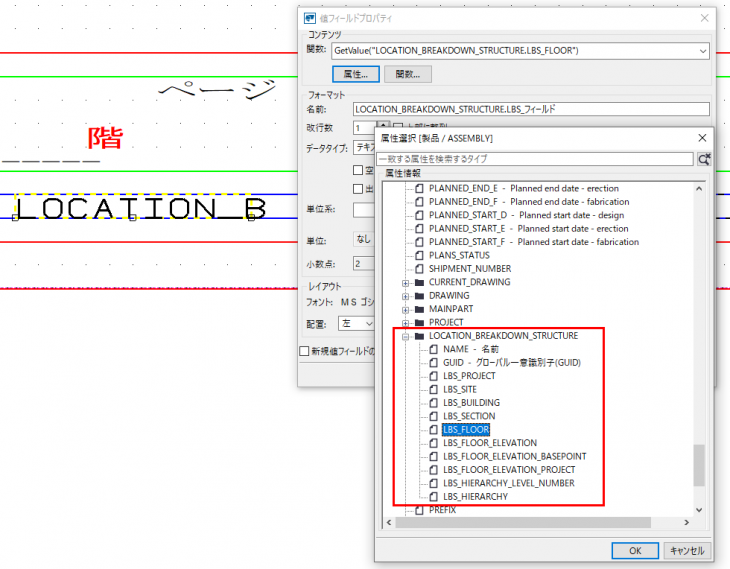Viewport: 730px width, 569px height.
Task: Close the 値フィールドプロパティ window
Action: (x=704, y=18)
